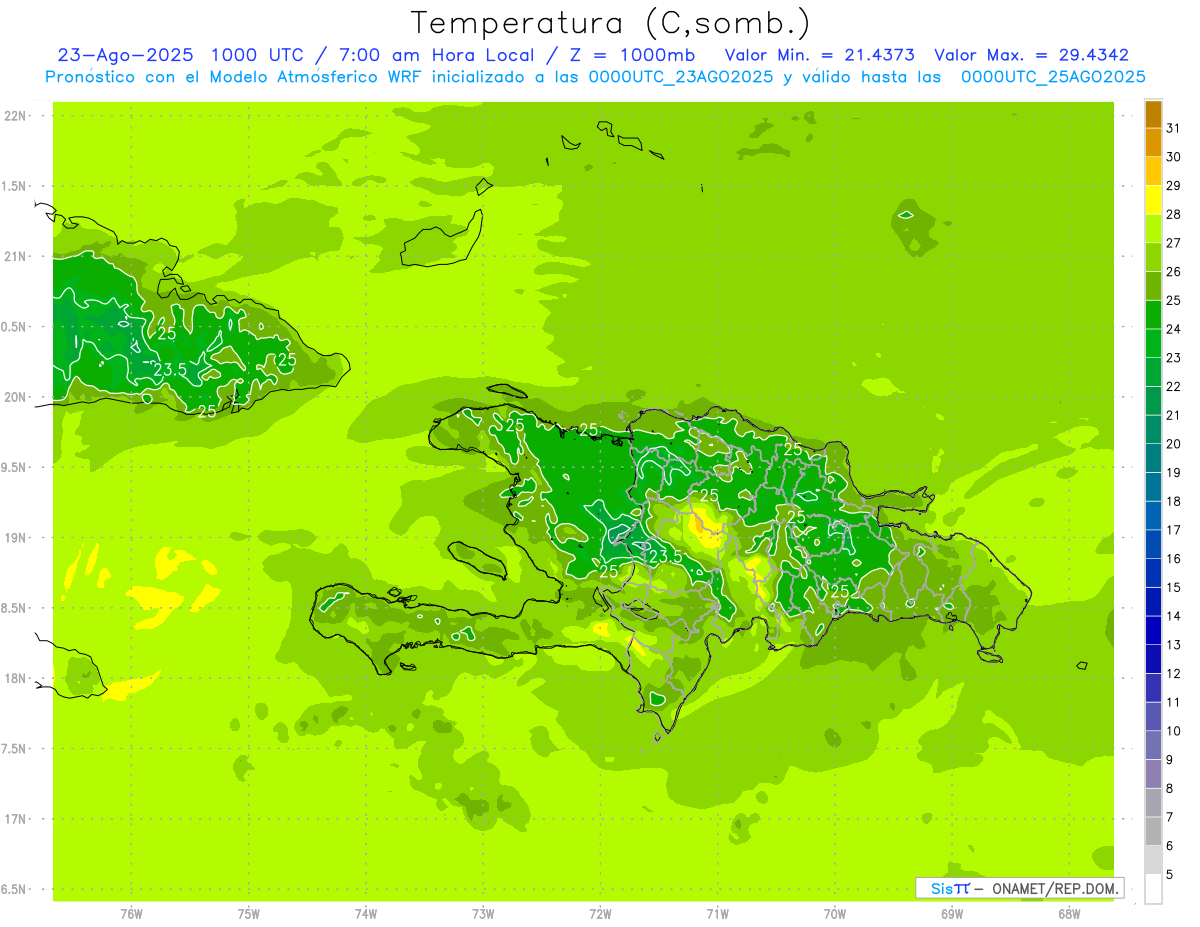This screenshot has height=927, width=1200.
Task: Click the '76W' longitude axis label
Action: pyautogui.click(x=131, y=913)
